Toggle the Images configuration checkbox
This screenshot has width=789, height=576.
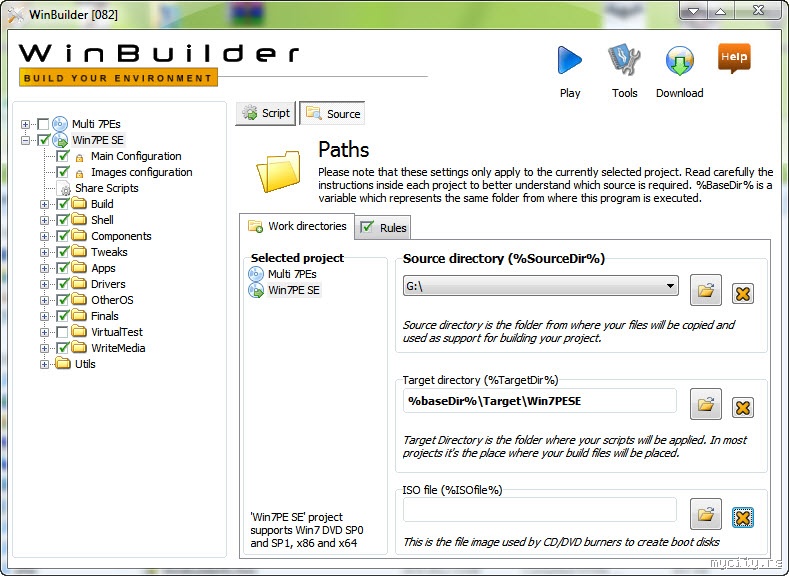62,172
